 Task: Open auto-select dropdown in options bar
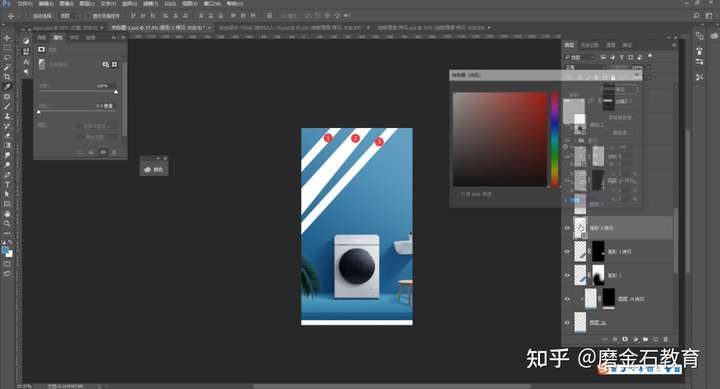(x=69, y=16)
